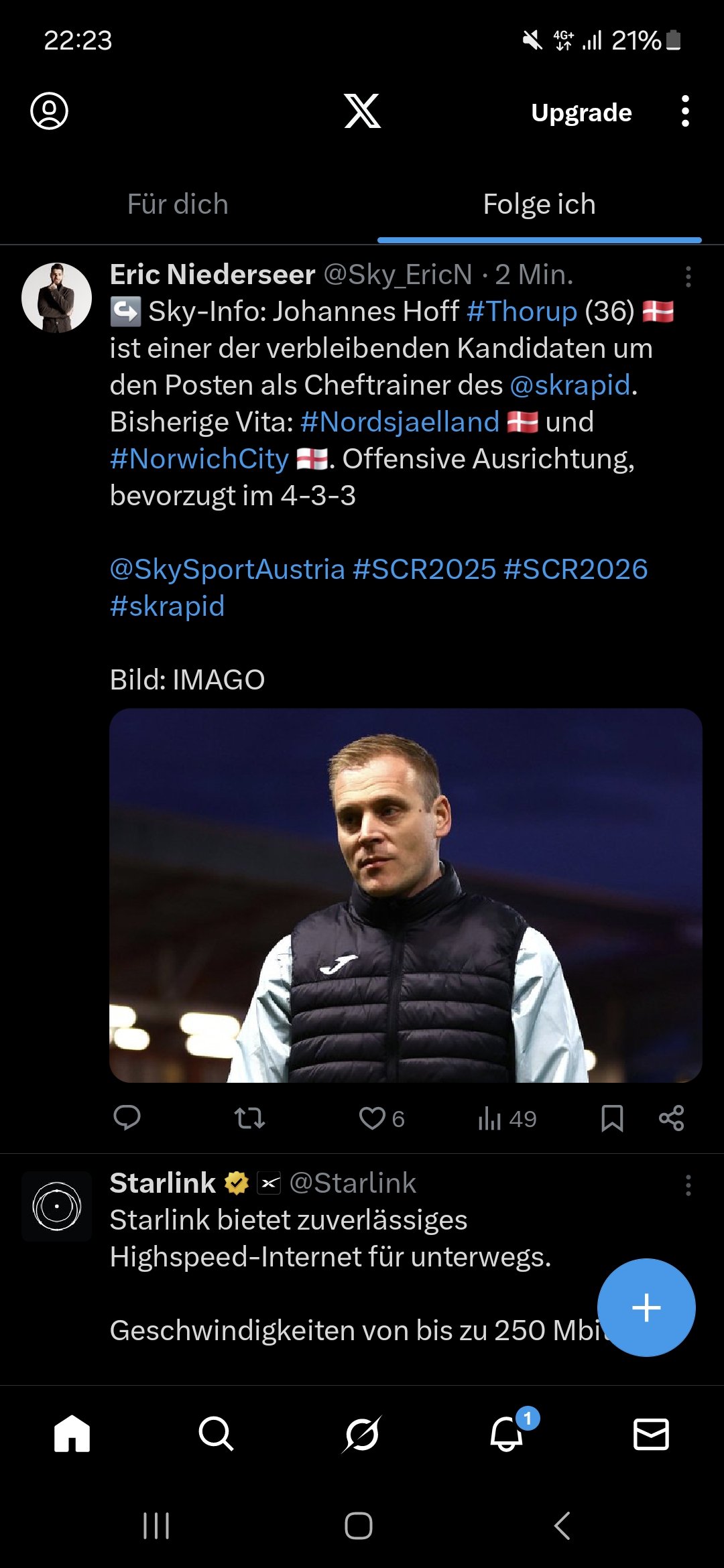Tap the X logo at top
The height and width of the screenshot is (1568, 724).
pos(362,111)
